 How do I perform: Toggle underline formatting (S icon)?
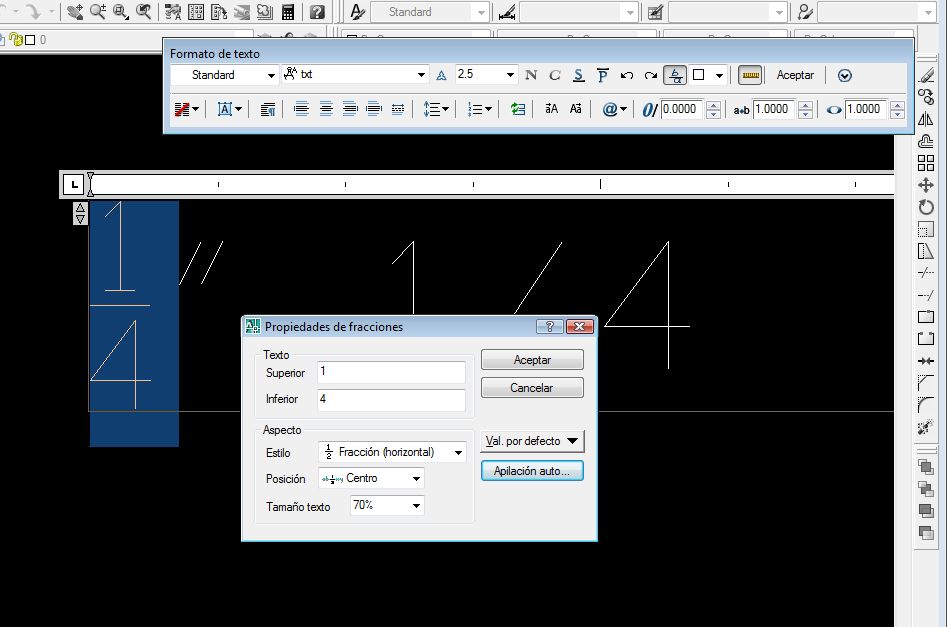[579, 75]
